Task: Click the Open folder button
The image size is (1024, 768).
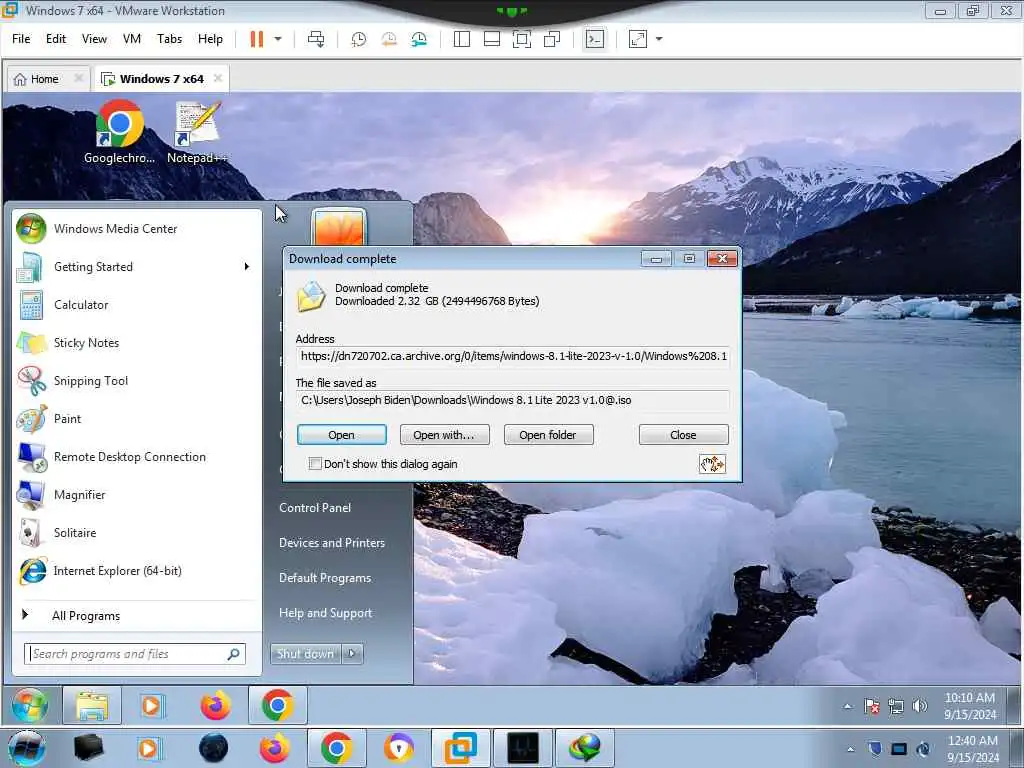Action: pyautogui.click(x=548, y=435)
